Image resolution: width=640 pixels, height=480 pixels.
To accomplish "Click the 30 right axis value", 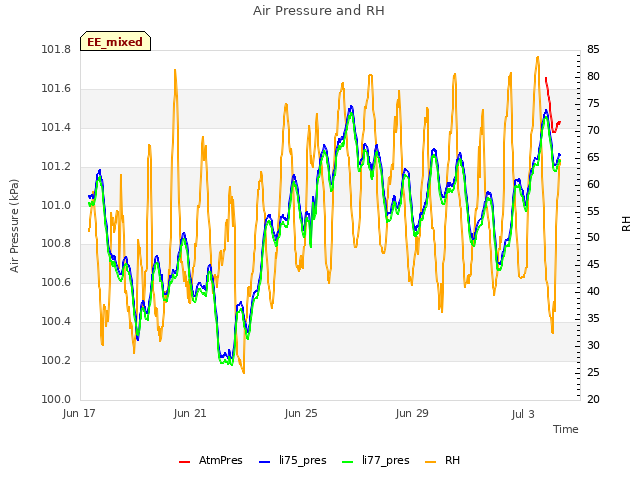I will (593, 345).
